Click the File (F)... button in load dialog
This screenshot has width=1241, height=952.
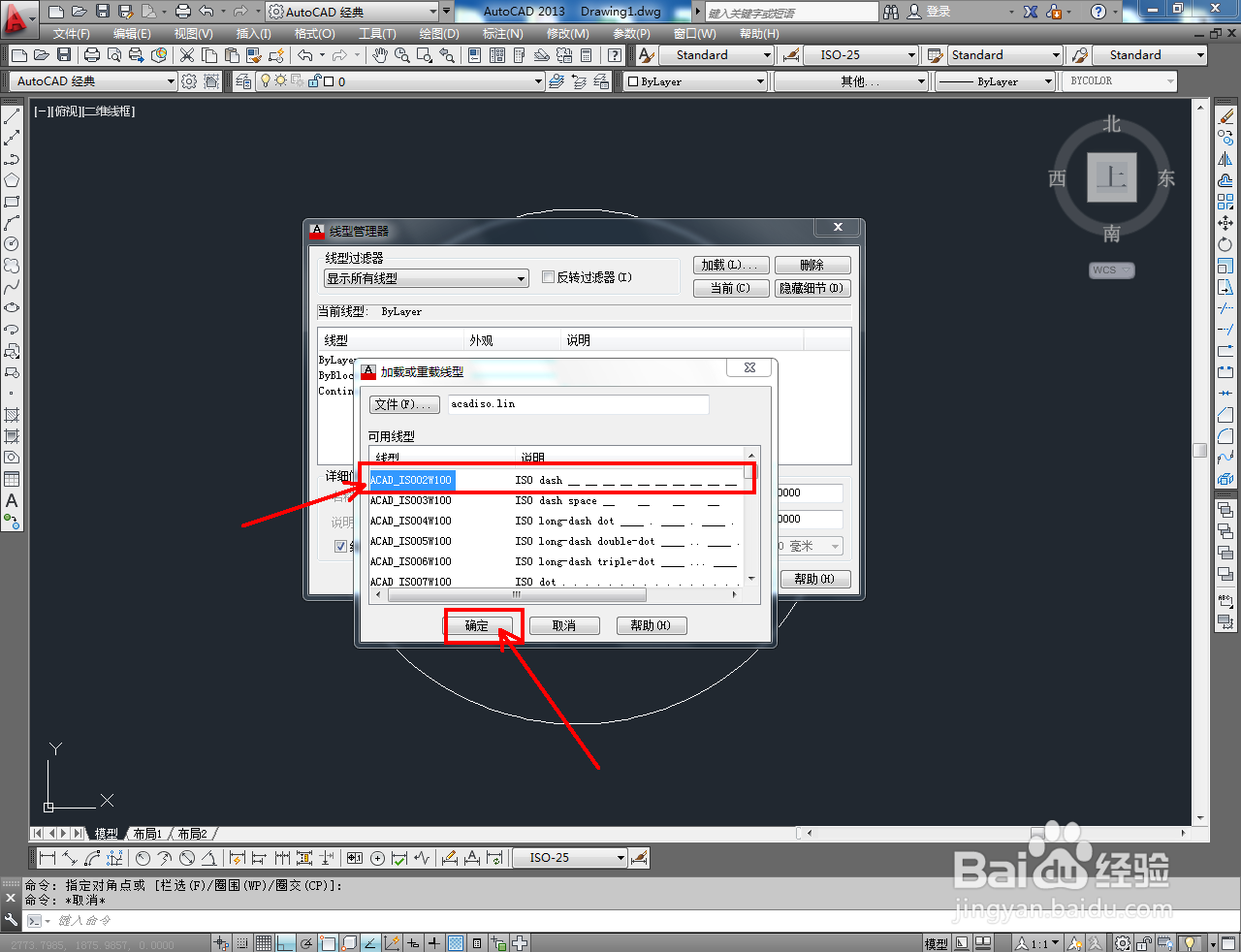tap(404, 404)
